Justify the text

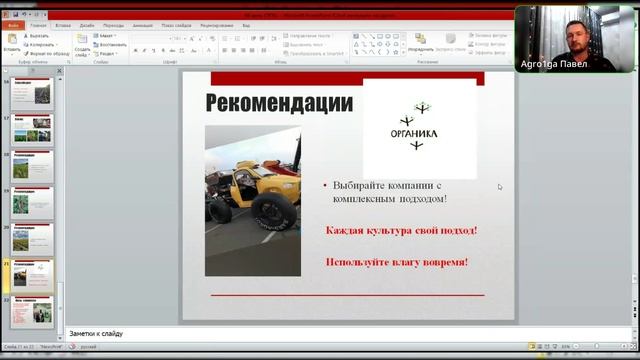tap(252, 50)
